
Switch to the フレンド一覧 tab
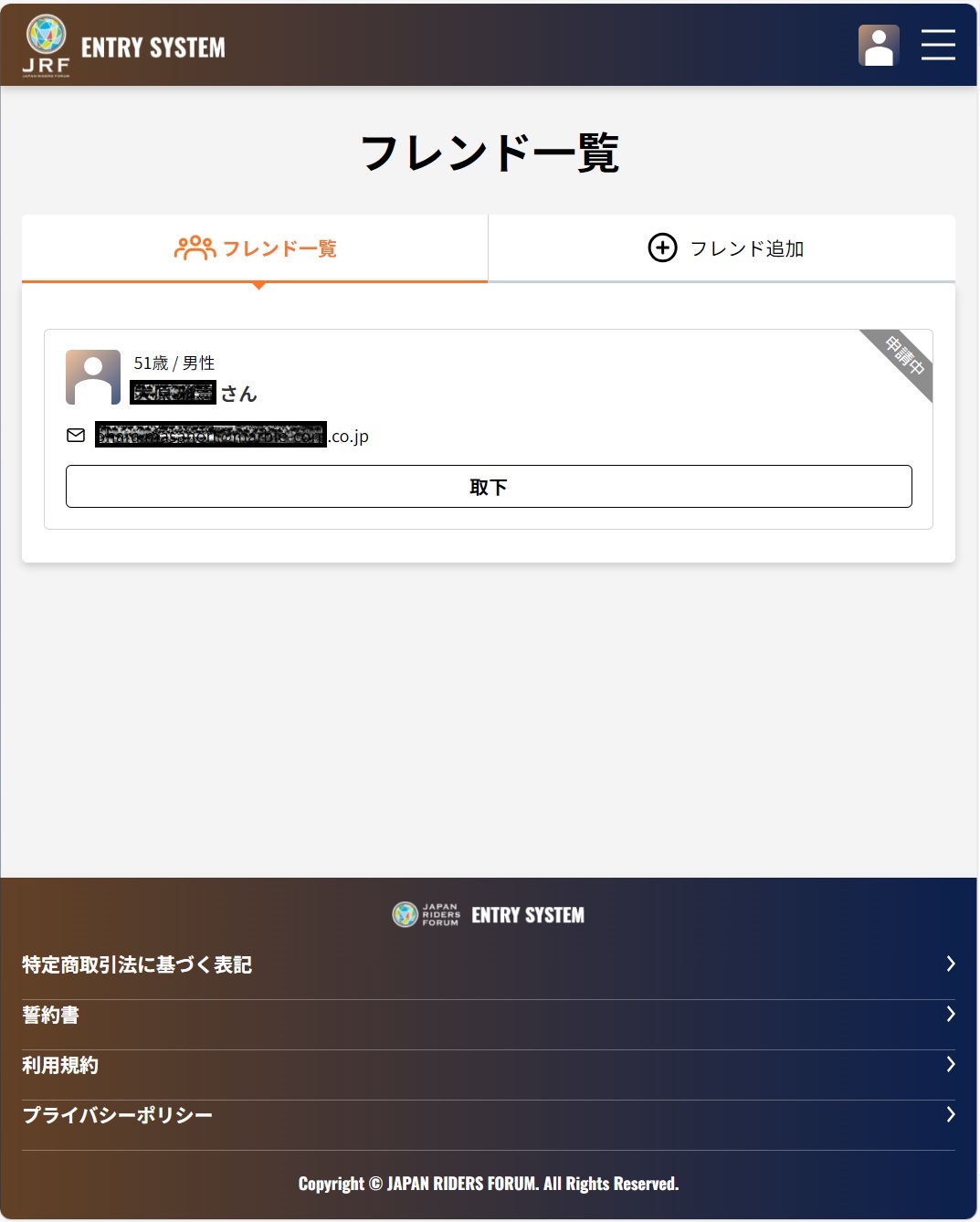[255, 248]
